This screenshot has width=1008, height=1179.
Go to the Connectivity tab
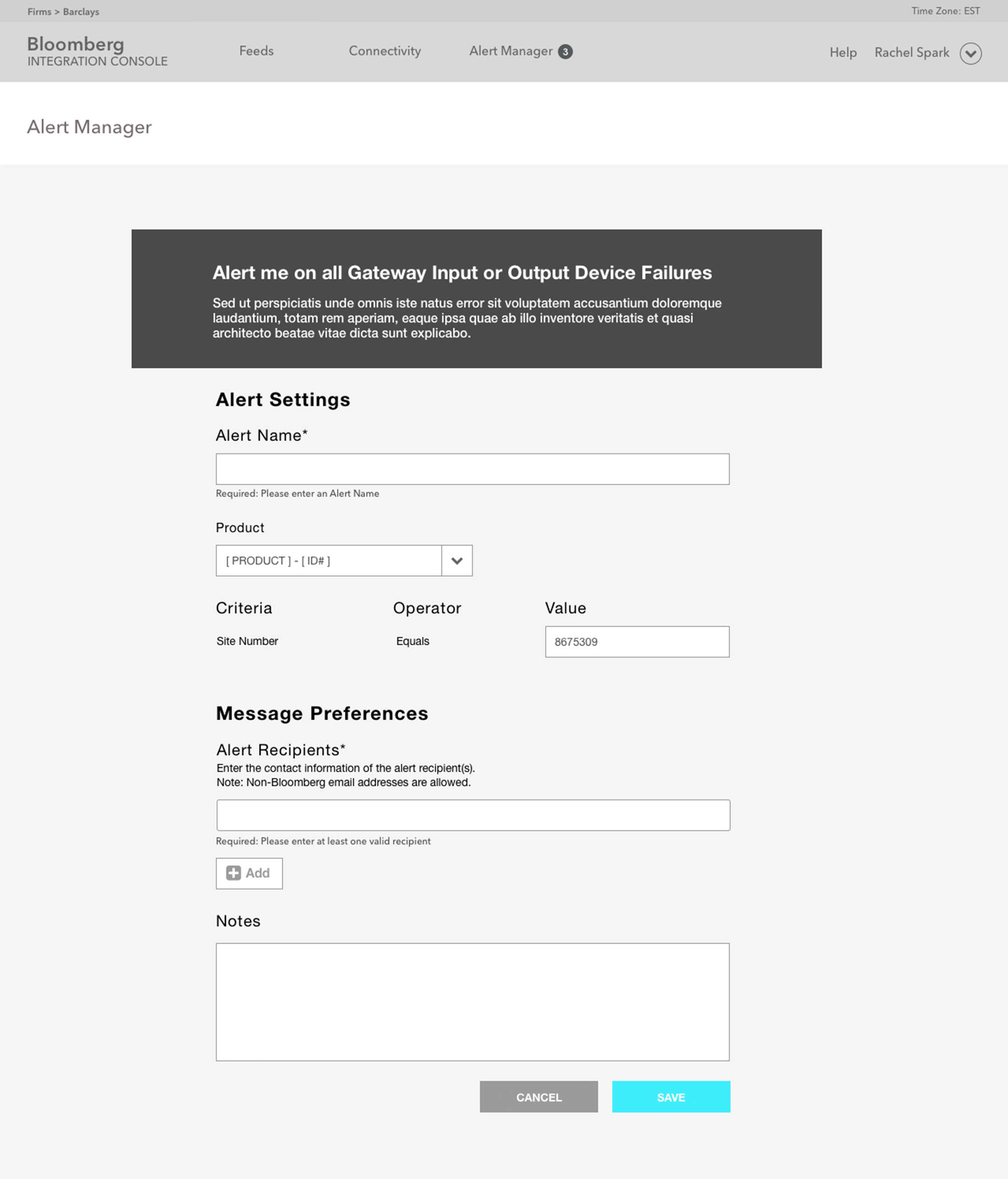pyautogui.click(x=385, y=51)
